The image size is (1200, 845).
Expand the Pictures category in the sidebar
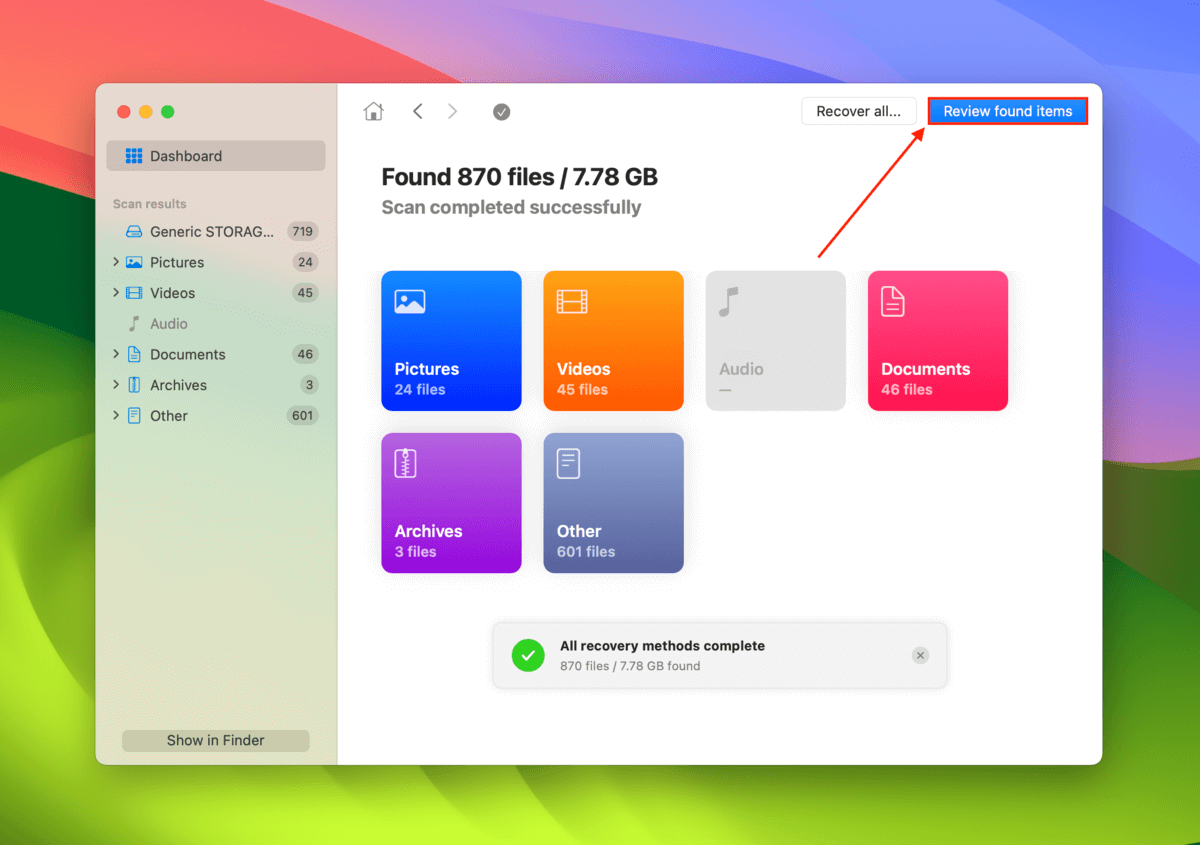115,262
